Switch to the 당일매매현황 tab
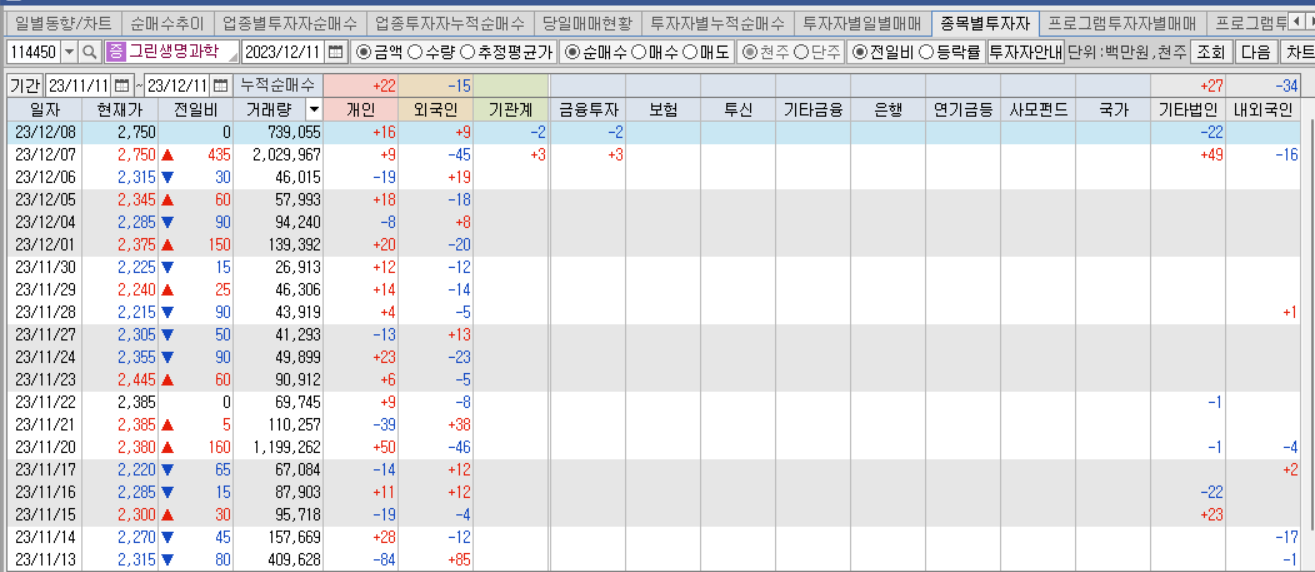The width and height of the screenshot is (1315, 572). click(x=587, y=22)
